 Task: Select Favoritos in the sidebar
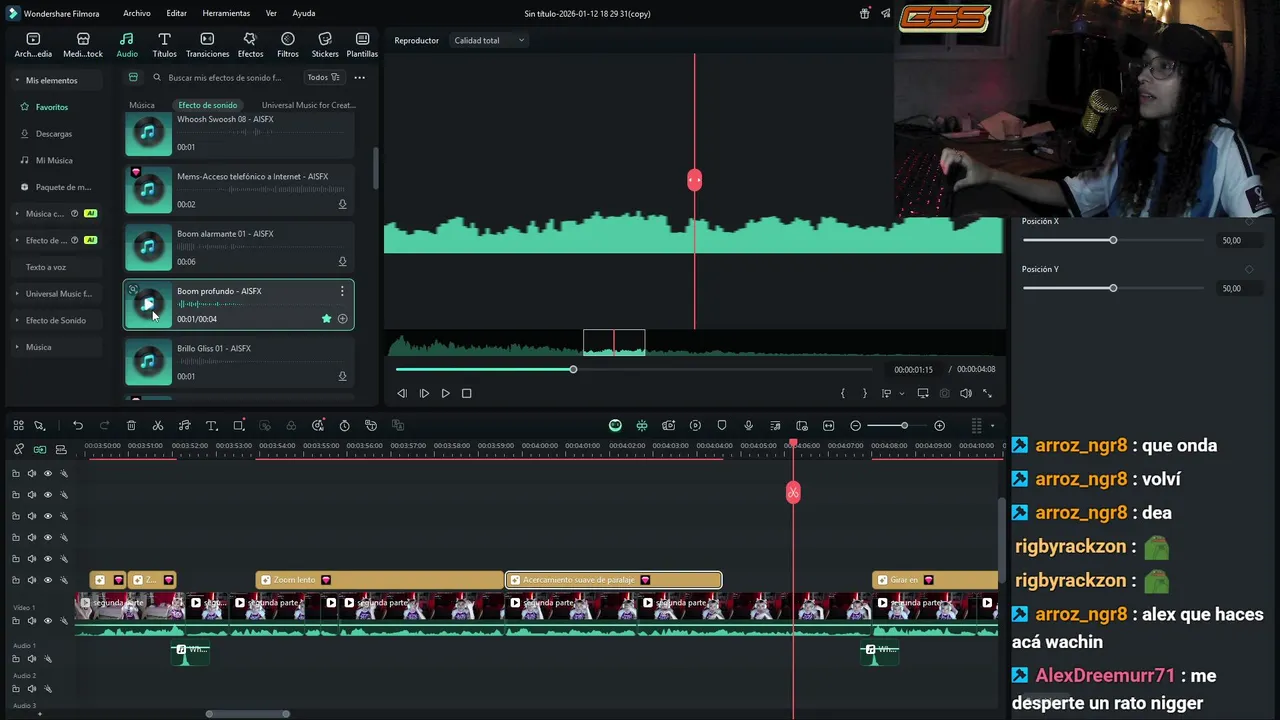pos(52,107)
